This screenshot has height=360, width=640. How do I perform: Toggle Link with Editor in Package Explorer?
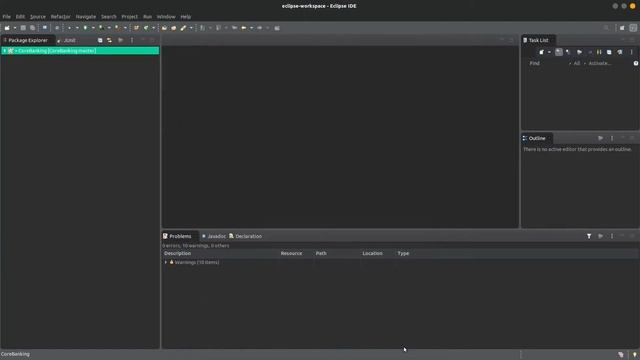coord(109,40)
